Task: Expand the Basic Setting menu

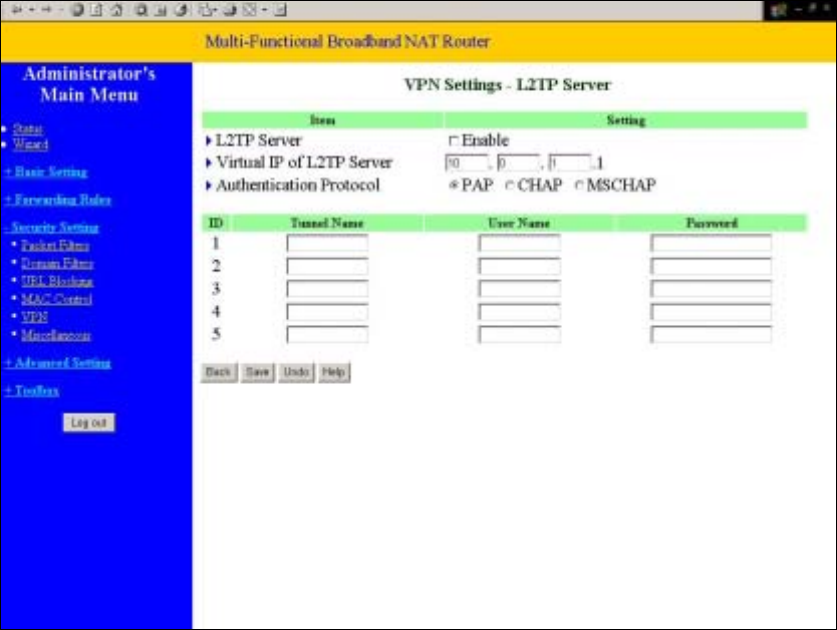Action: (46, 172)
